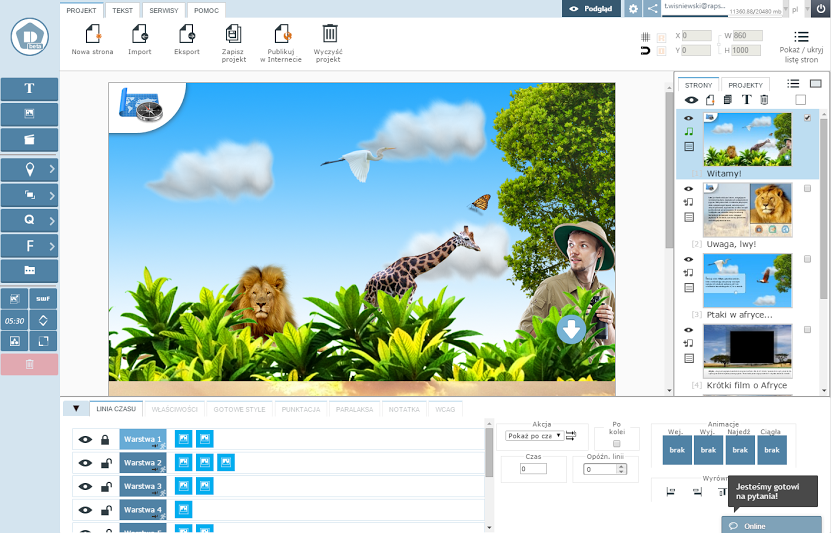Click the Nova strona (new page) icon
Image resolution: width=831 pixels, height=533 pixels.
point(93,36)
